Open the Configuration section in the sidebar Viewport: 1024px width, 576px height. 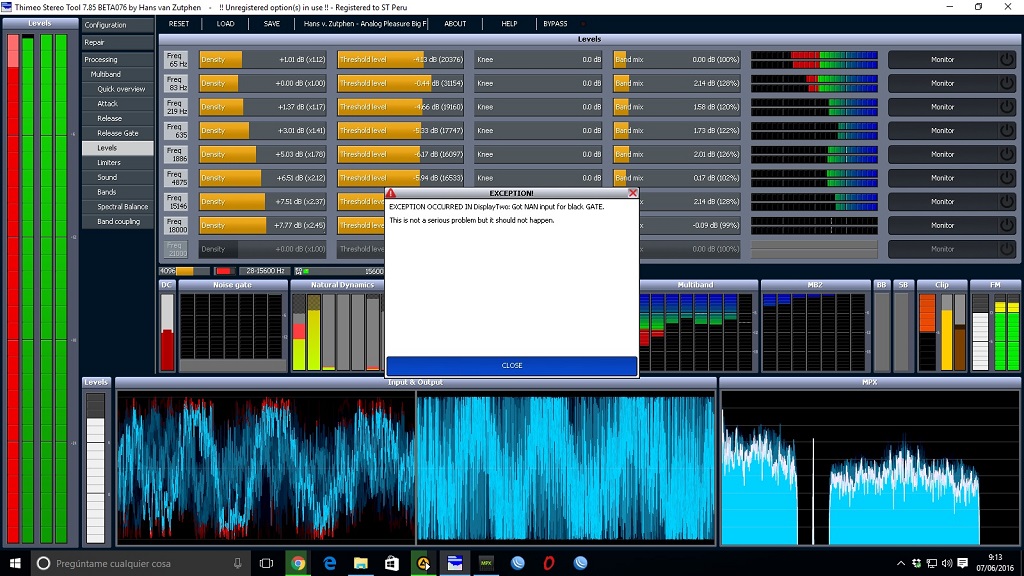pyautogui.click(x=118, y=25)
